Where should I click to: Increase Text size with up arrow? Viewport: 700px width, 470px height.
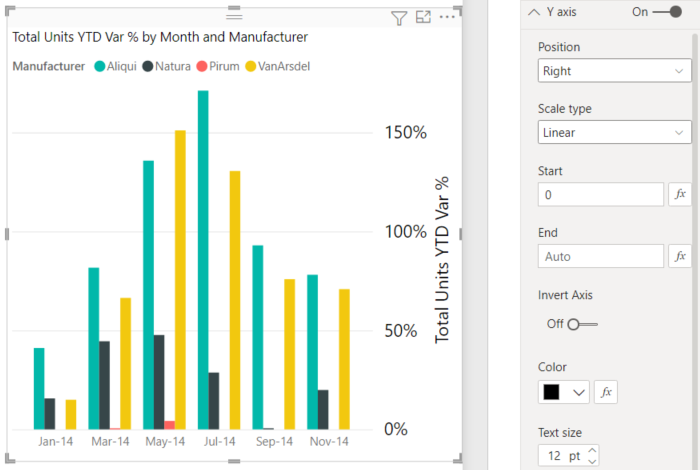click(x=592, y=450)
